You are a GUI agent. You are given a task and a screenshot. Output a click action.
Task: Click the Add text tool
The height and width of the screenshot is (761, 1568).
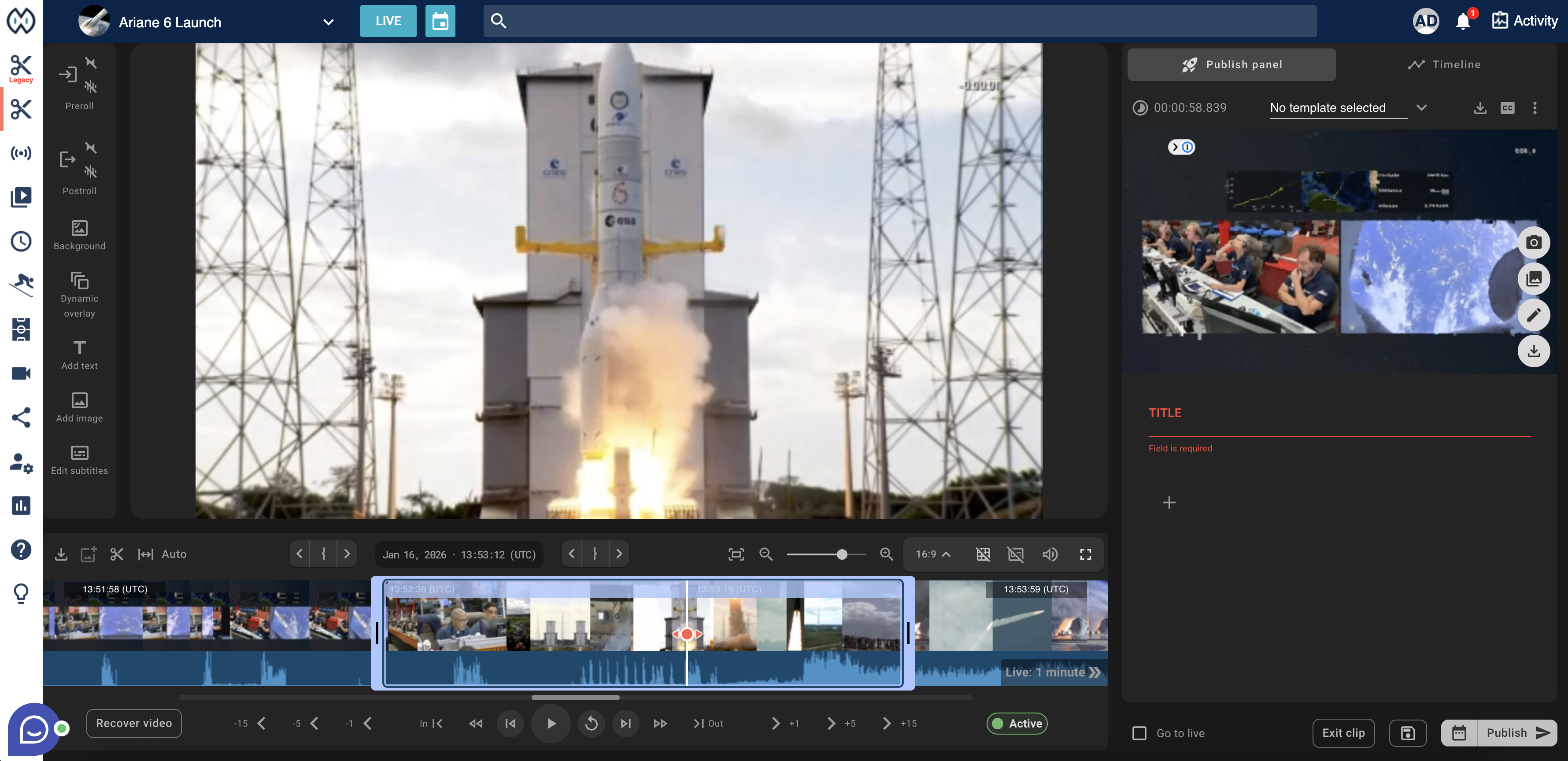[x=79, y=355]
